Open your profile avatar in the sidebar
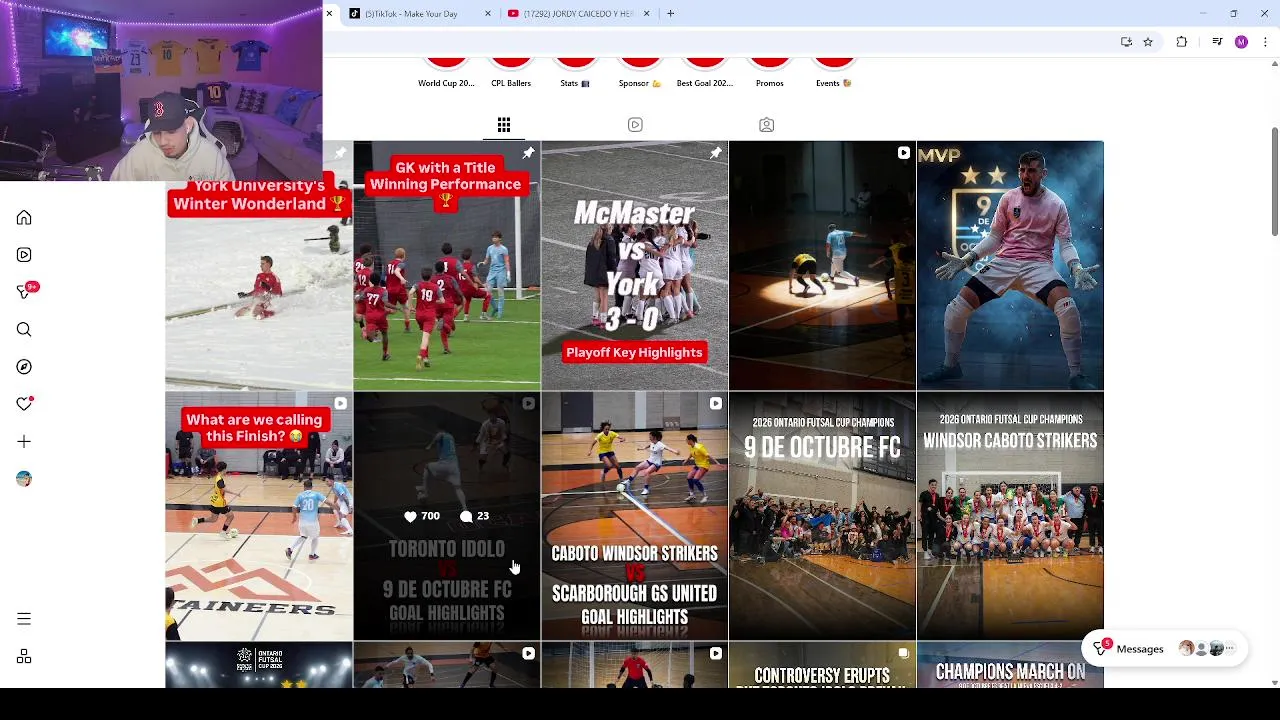Image resolution: width=1280 pixels, height=720 pixels. click(x=24, y=479)
